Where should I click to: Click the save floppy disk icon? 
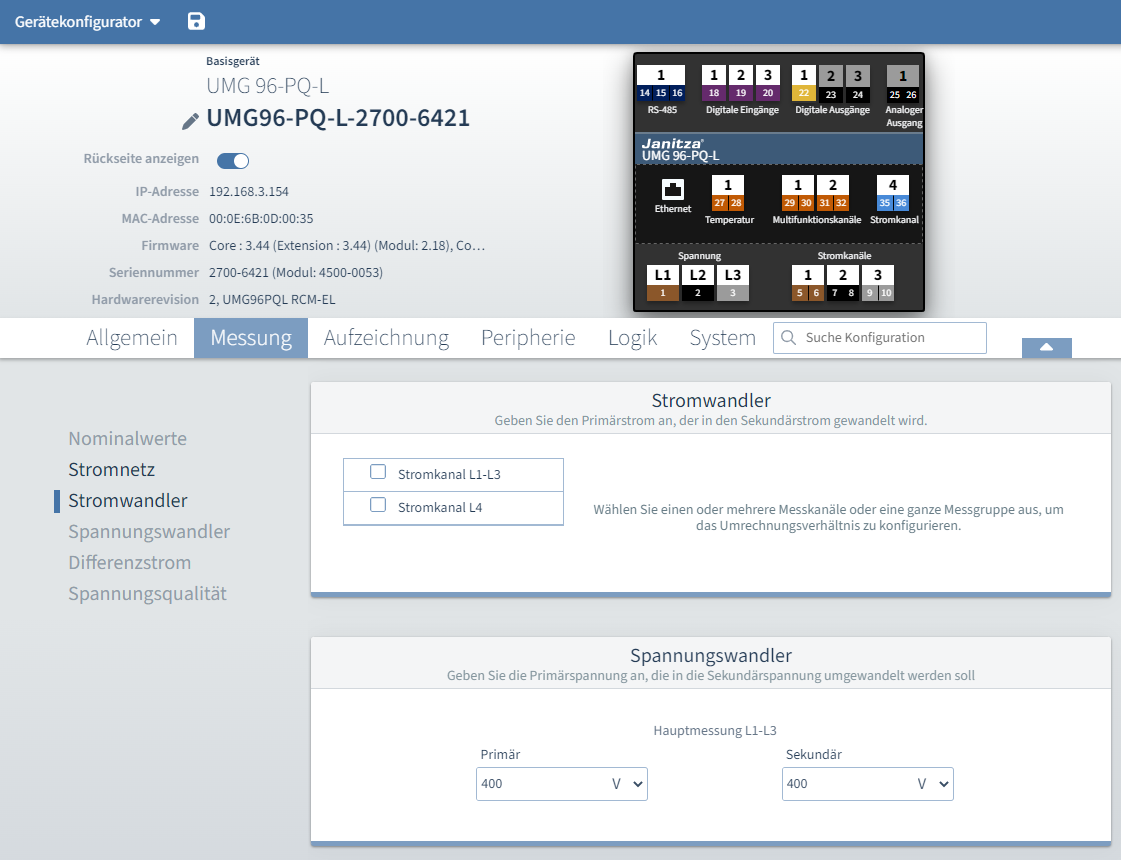[196, 22]
